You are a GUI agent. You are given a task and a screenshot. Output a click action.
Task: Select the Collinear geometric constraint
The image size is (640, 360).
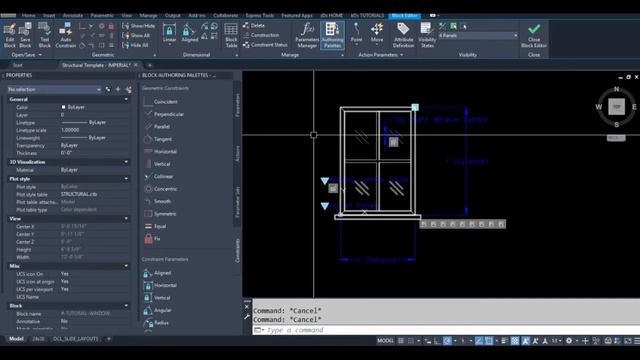159,176
